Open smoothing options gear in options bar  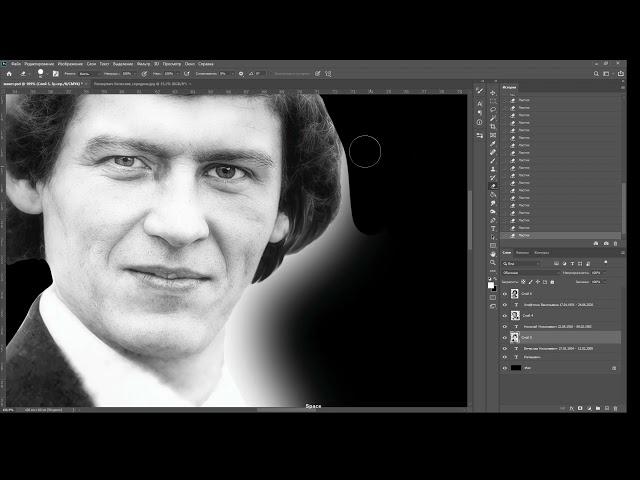tap(241, 74)
